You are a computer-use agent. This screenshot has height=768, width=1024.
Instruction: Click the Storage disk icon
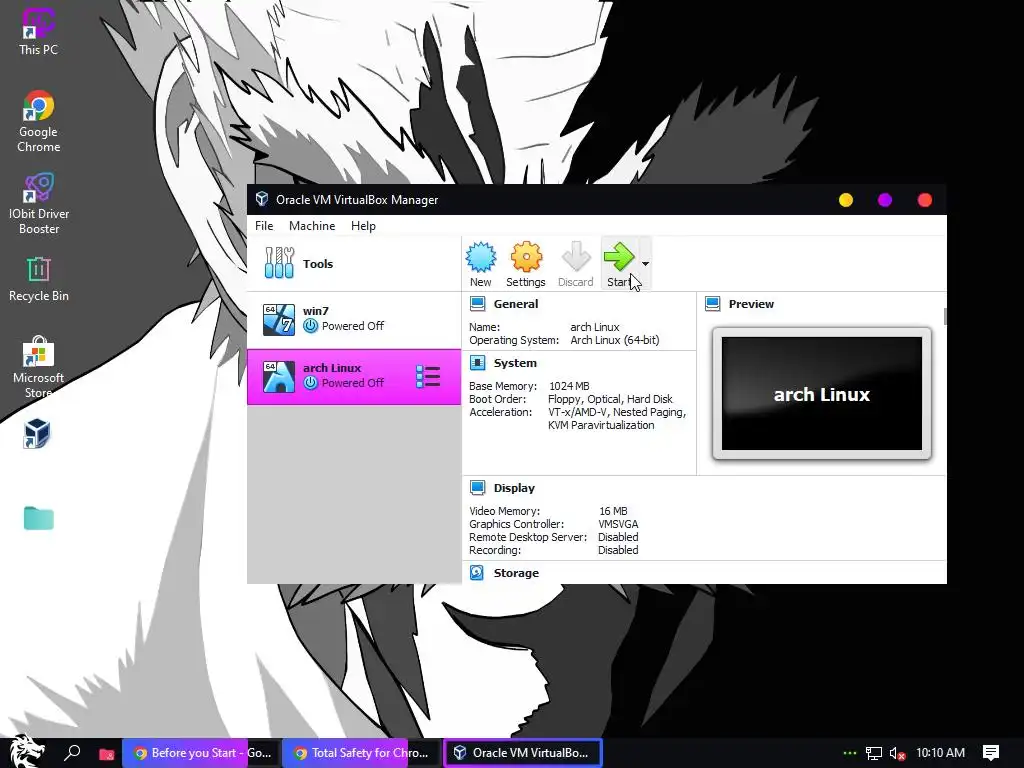(477, 573)
